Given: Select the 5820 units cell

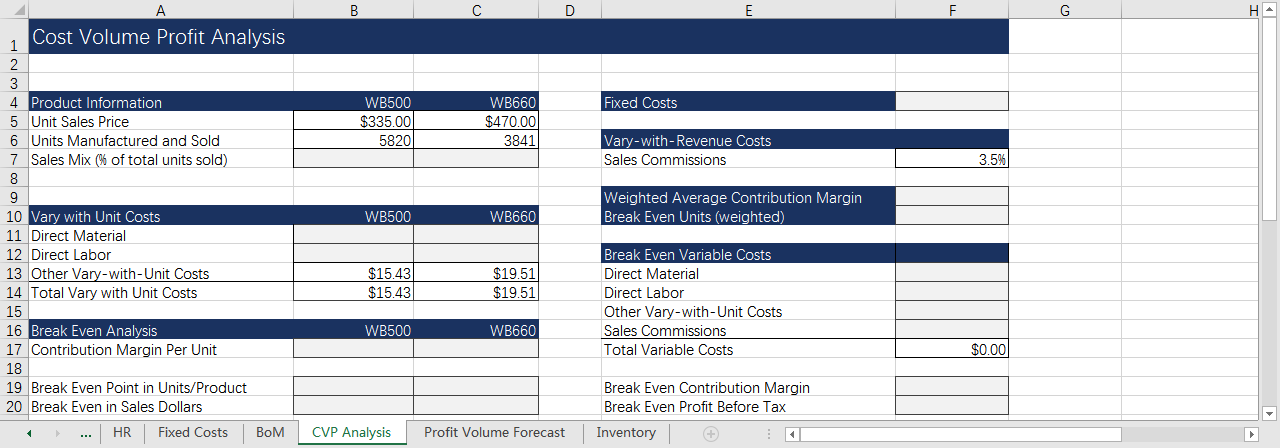Looking at the screenshot, I should [x=353, y=140].
